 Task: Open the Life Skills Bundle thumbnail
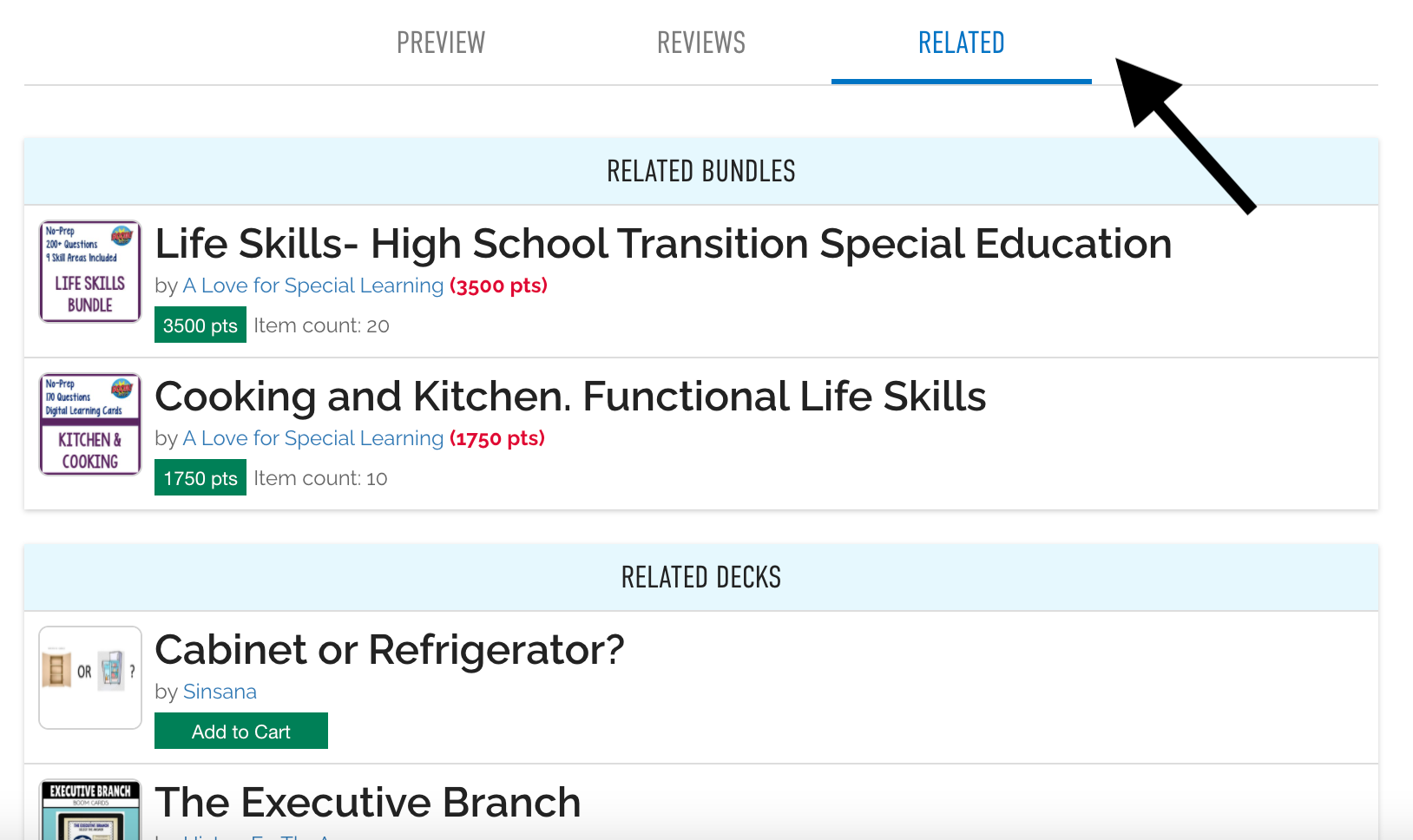(90, 272)
